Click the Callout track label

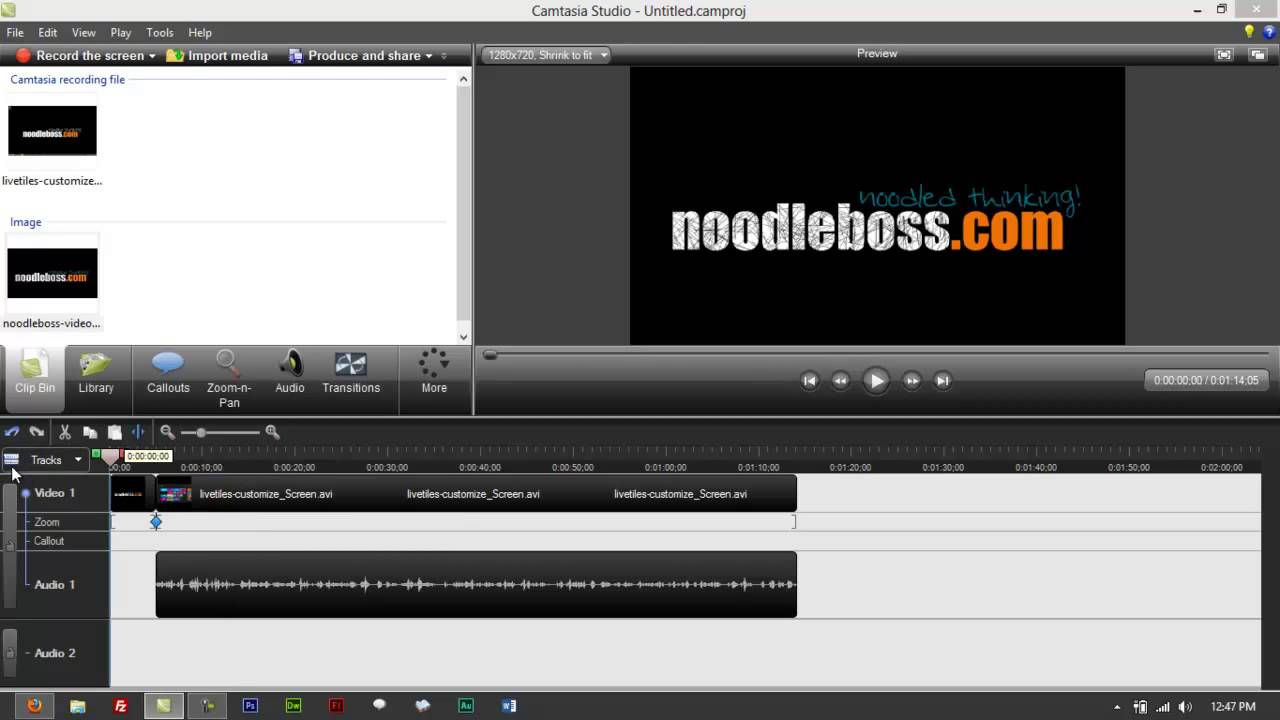[49, 541]
